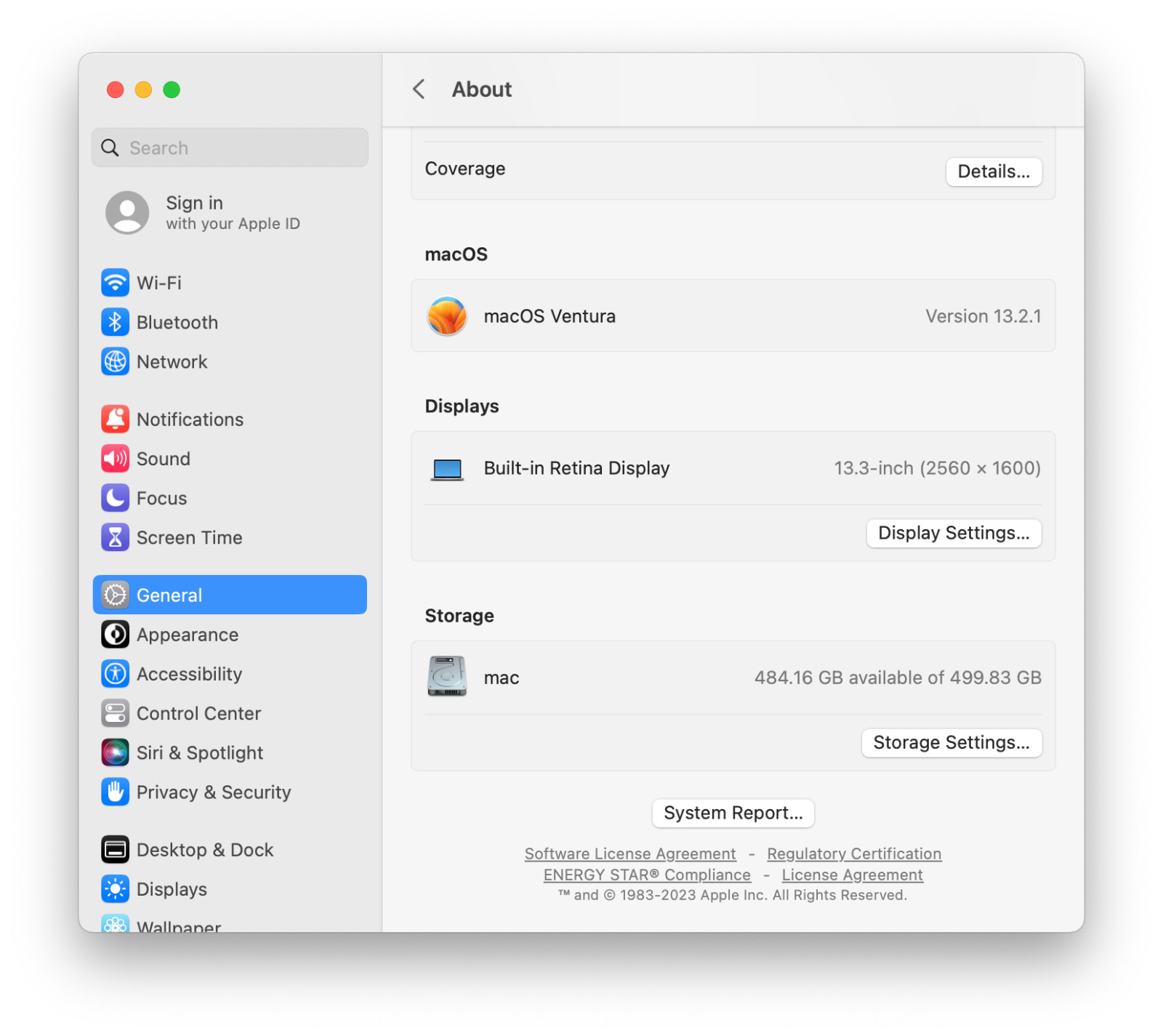Zoom the window with green button

coord(172,89)
